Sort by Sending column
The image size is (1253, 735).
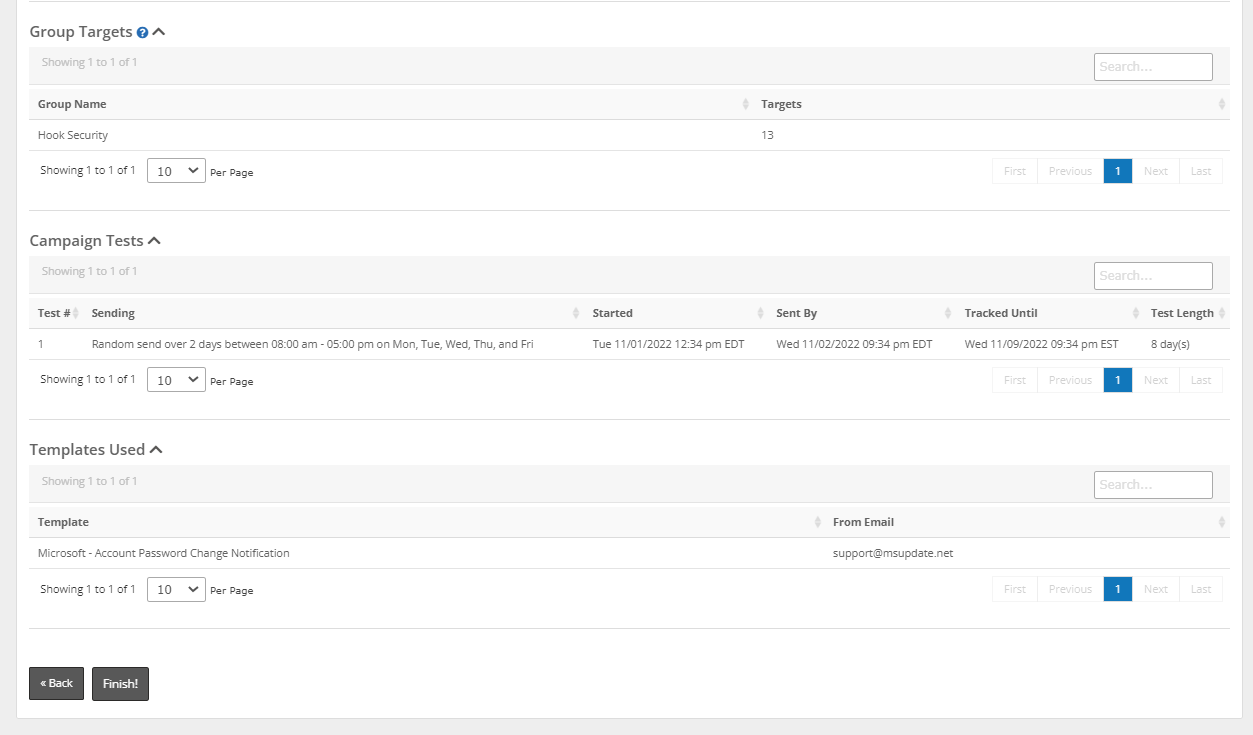[x=334, y=313]
